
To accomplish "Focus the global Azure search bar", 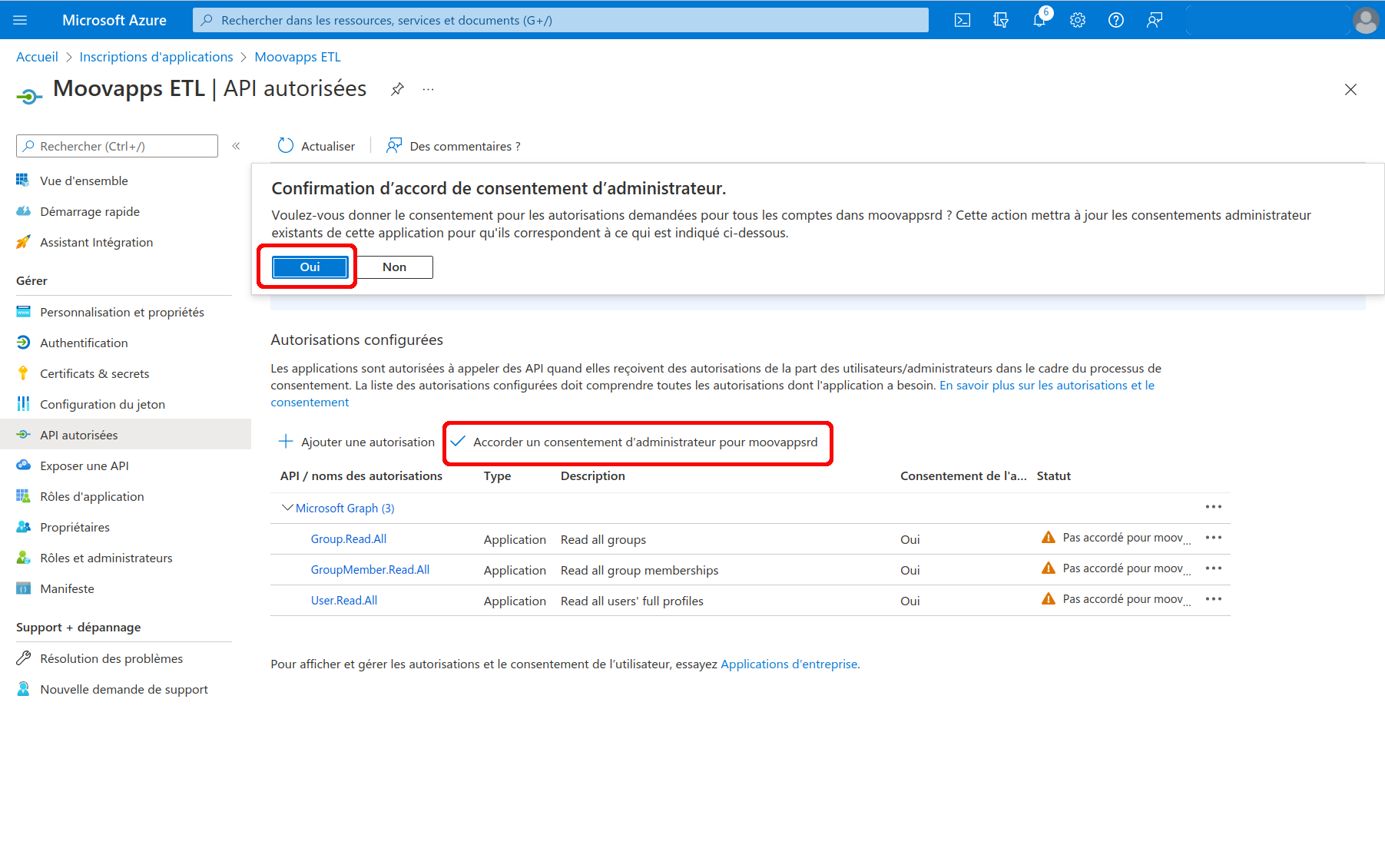I will point(561,20).
